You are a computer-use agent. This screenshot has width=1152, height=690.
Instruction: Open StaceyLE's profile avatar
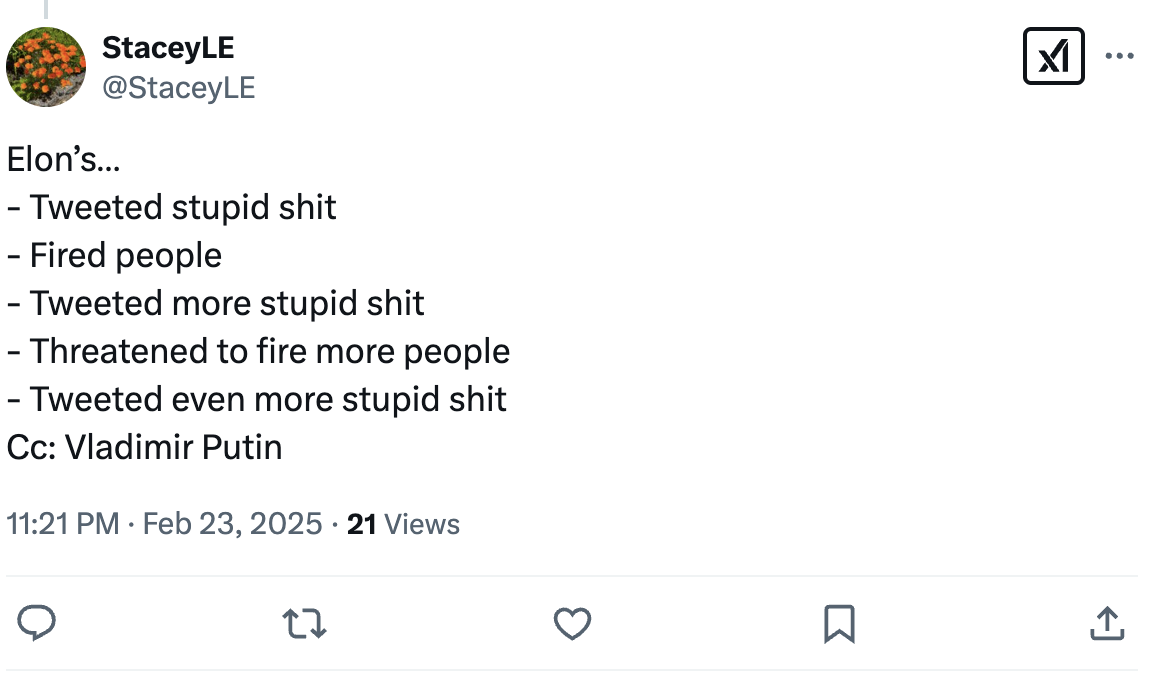[46, 67]
